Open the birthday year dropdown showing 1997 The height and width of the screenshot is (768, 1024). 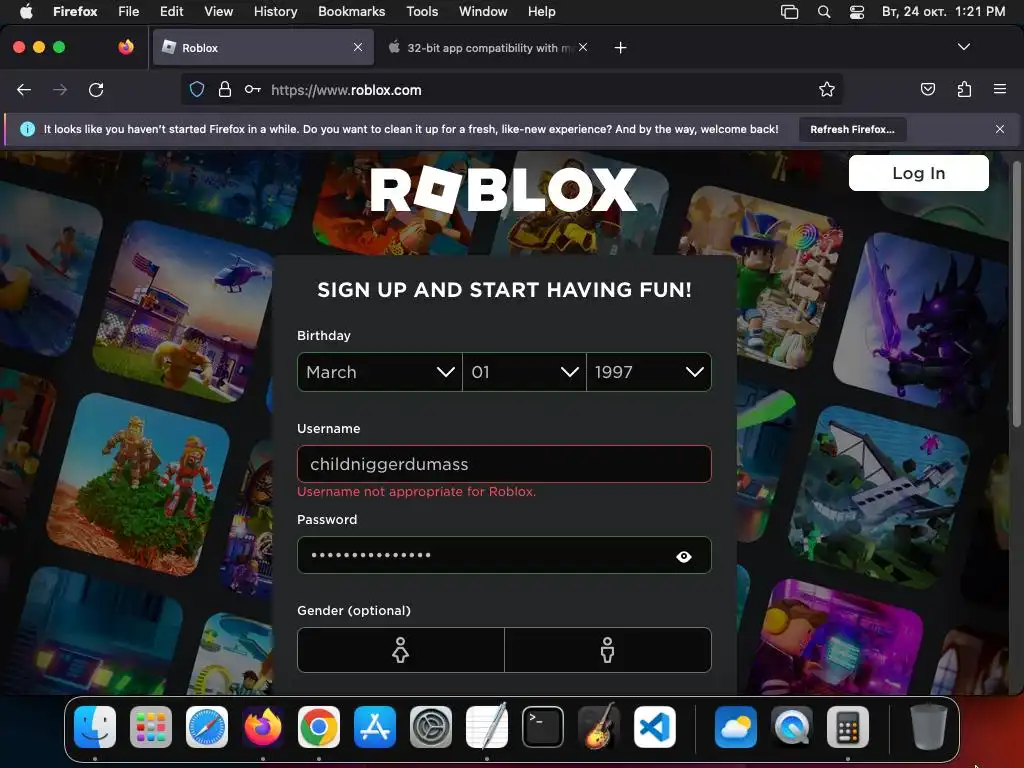[x=649, y=372]
